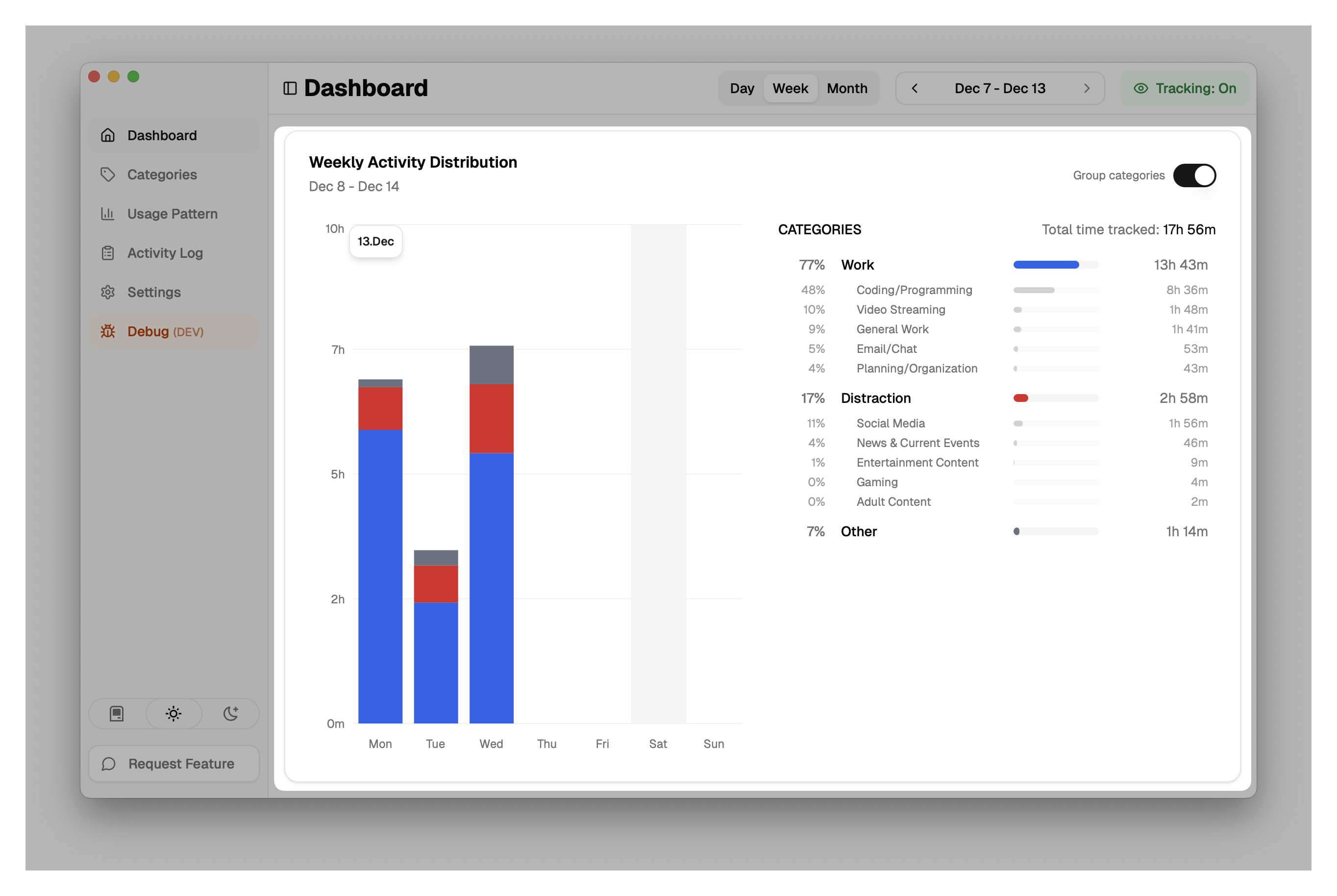
Task: Click the Debug bug icon
Action: click(108, 331)
